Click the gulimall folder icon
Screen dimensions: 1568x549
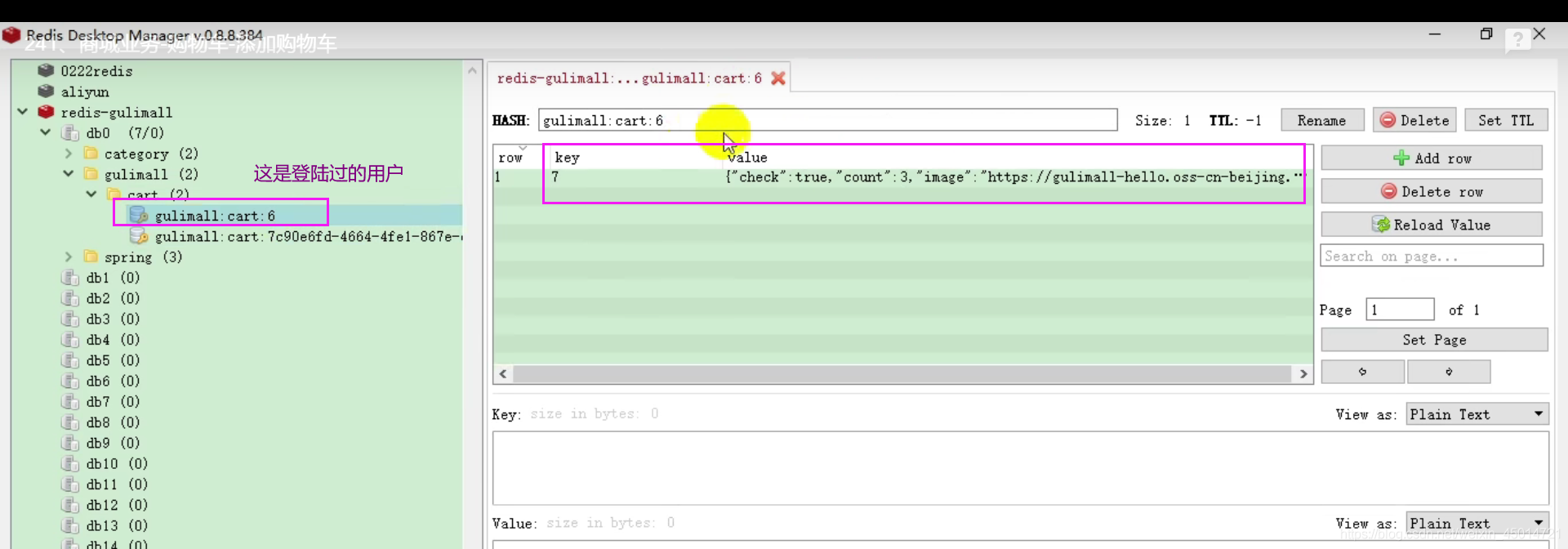click(x=91, y=174)
